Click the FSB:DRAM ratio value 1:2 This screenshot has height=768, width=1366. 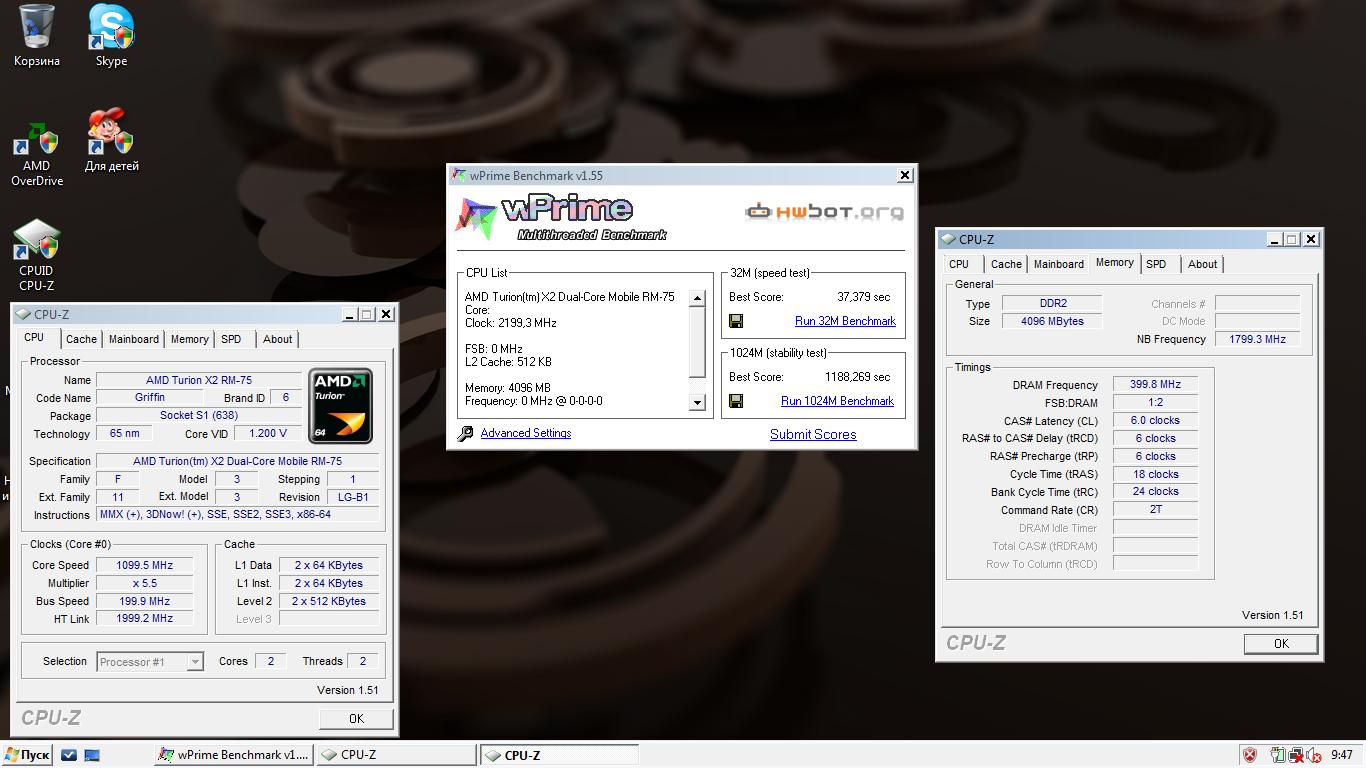(1155, 402)
